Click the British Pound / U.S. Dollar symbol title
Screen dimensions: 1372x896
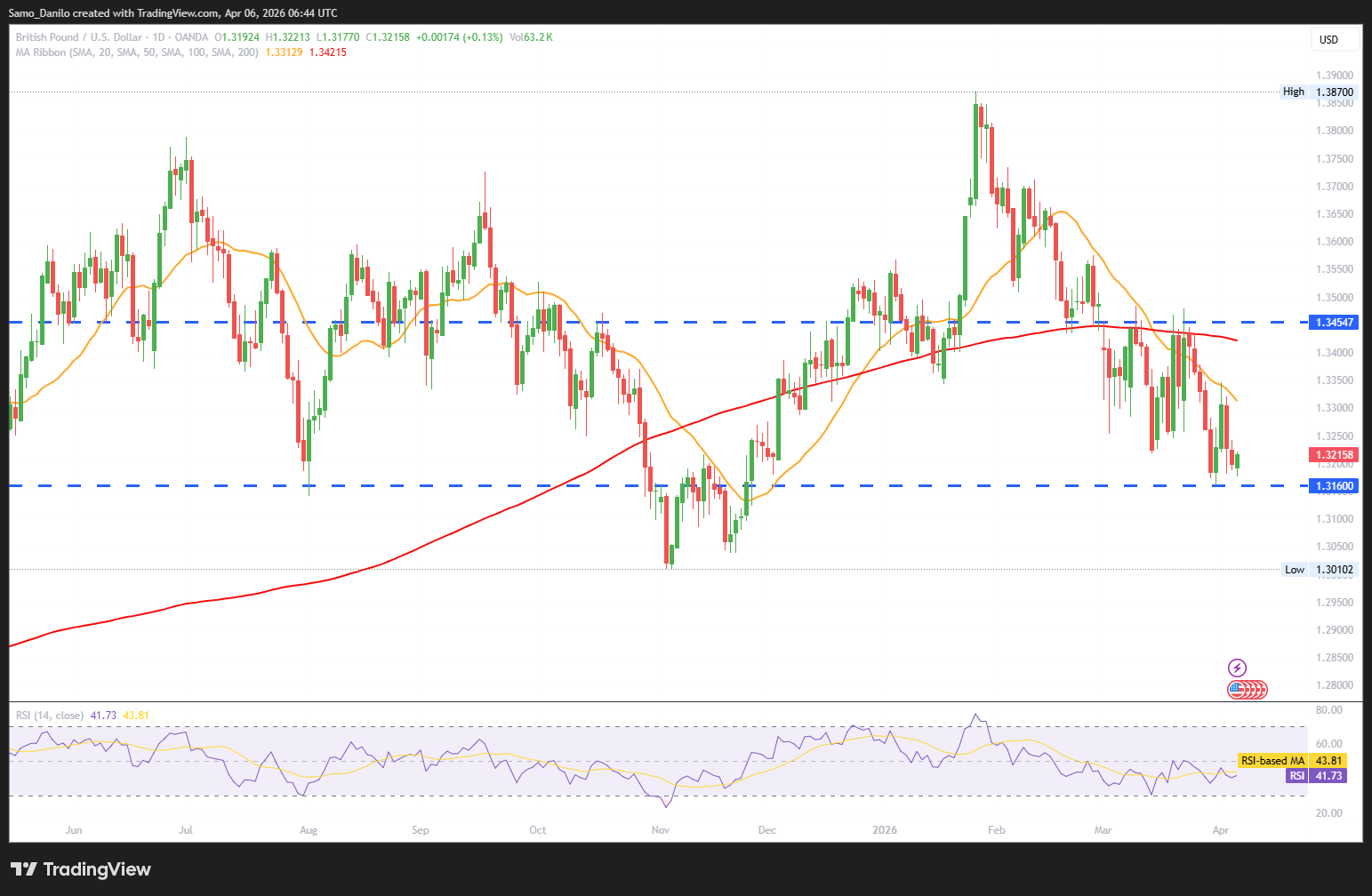pyautogui.click(x=78, y=37)
